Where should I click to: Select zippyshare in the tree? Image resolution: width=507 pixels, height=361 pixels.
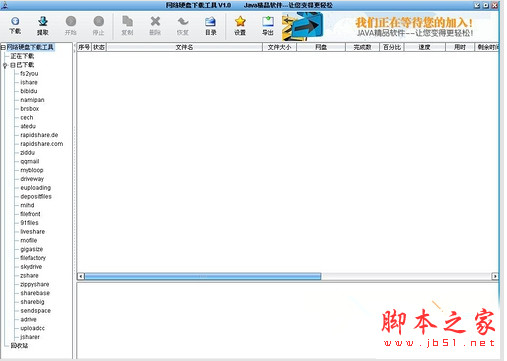(x=35, y=284)
